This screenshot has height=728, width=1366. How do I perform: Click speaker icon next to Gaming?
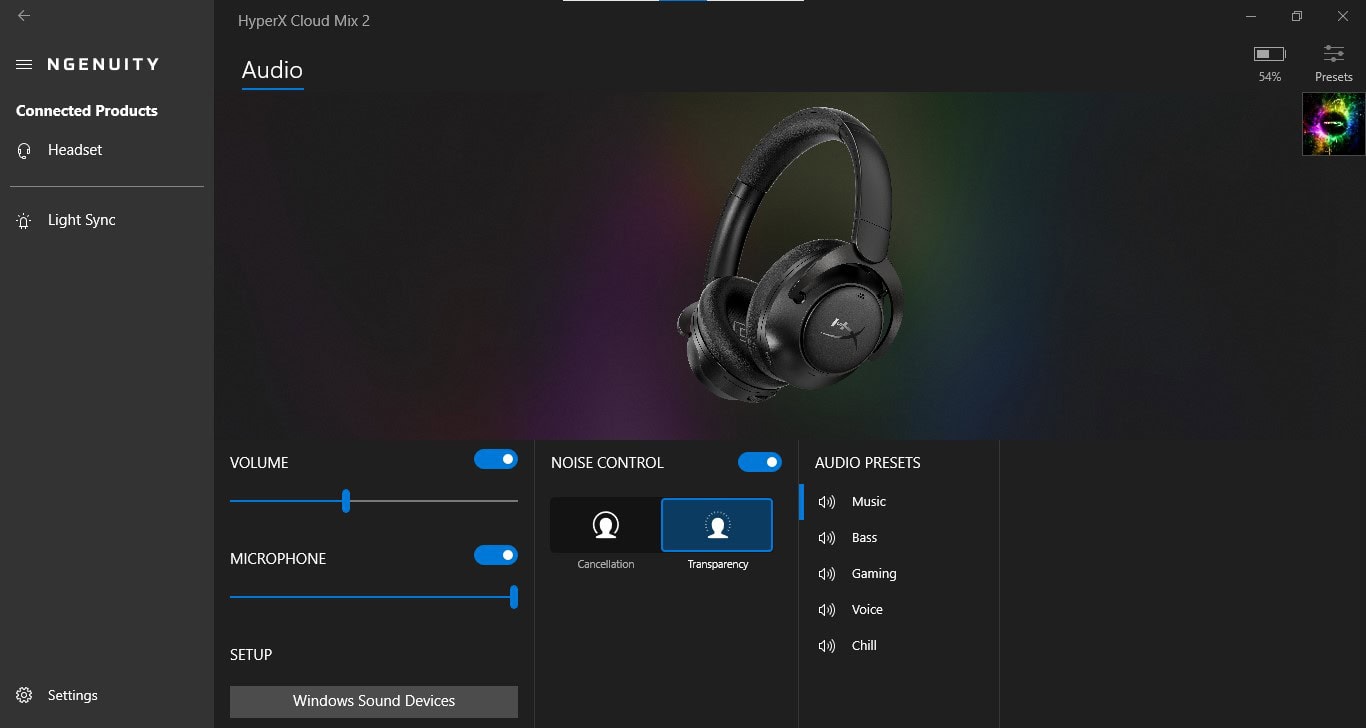click(827, 574)
